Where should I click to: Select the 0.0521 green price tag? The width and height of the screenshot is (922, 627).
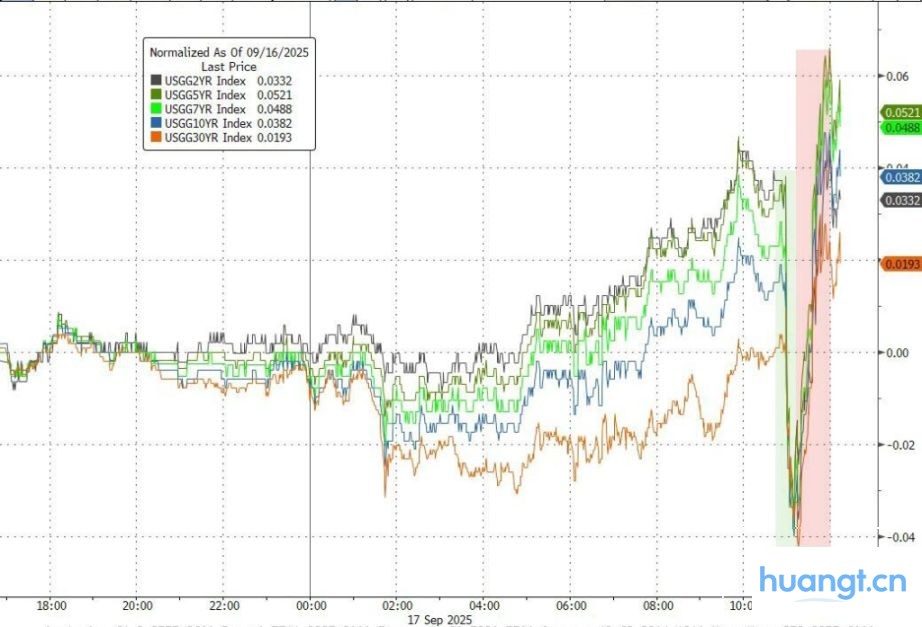click(900, 113)
